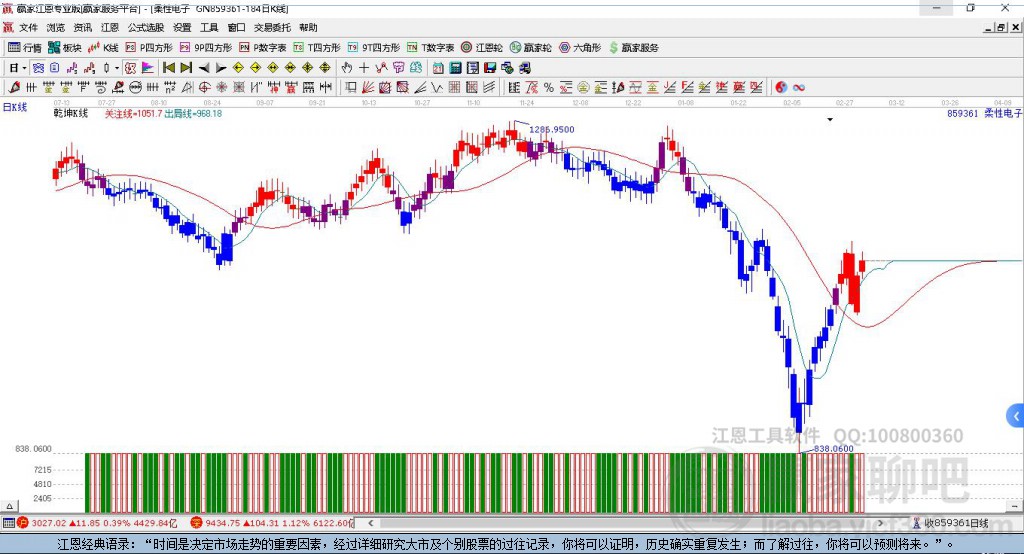Open the 窗口 menu
The width and height of the screenshot is (1024, 554).
[236, 27]
